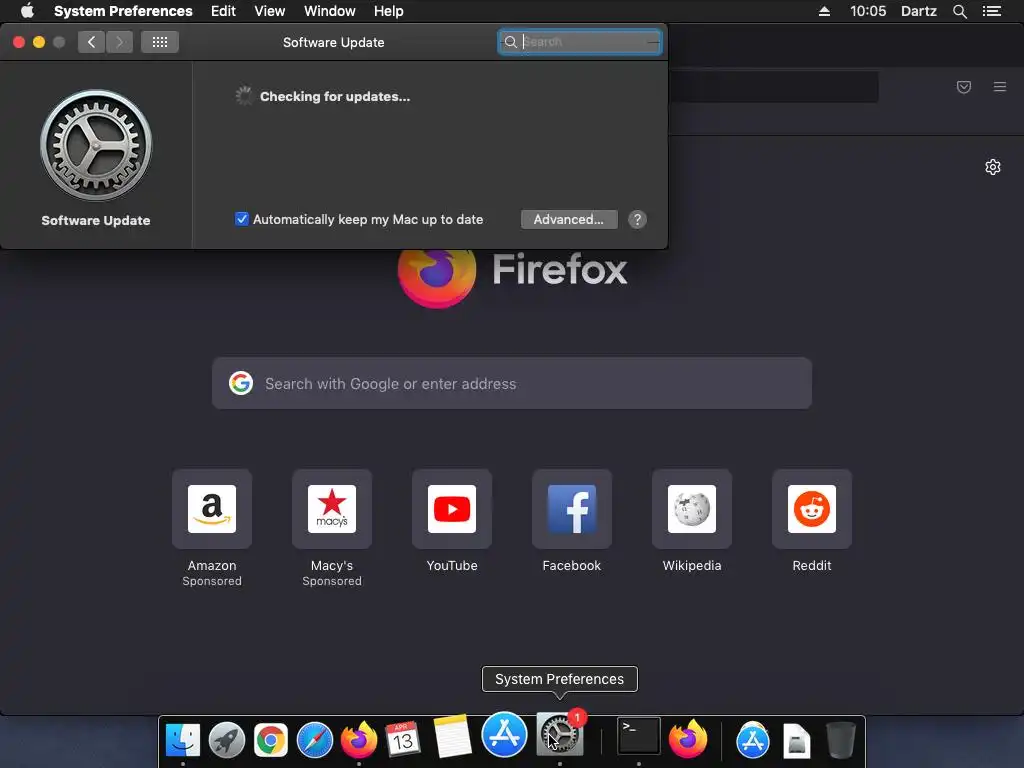Open the View menu
The height and width of the screenshot is (768, 1024).
tap(269, 11)
